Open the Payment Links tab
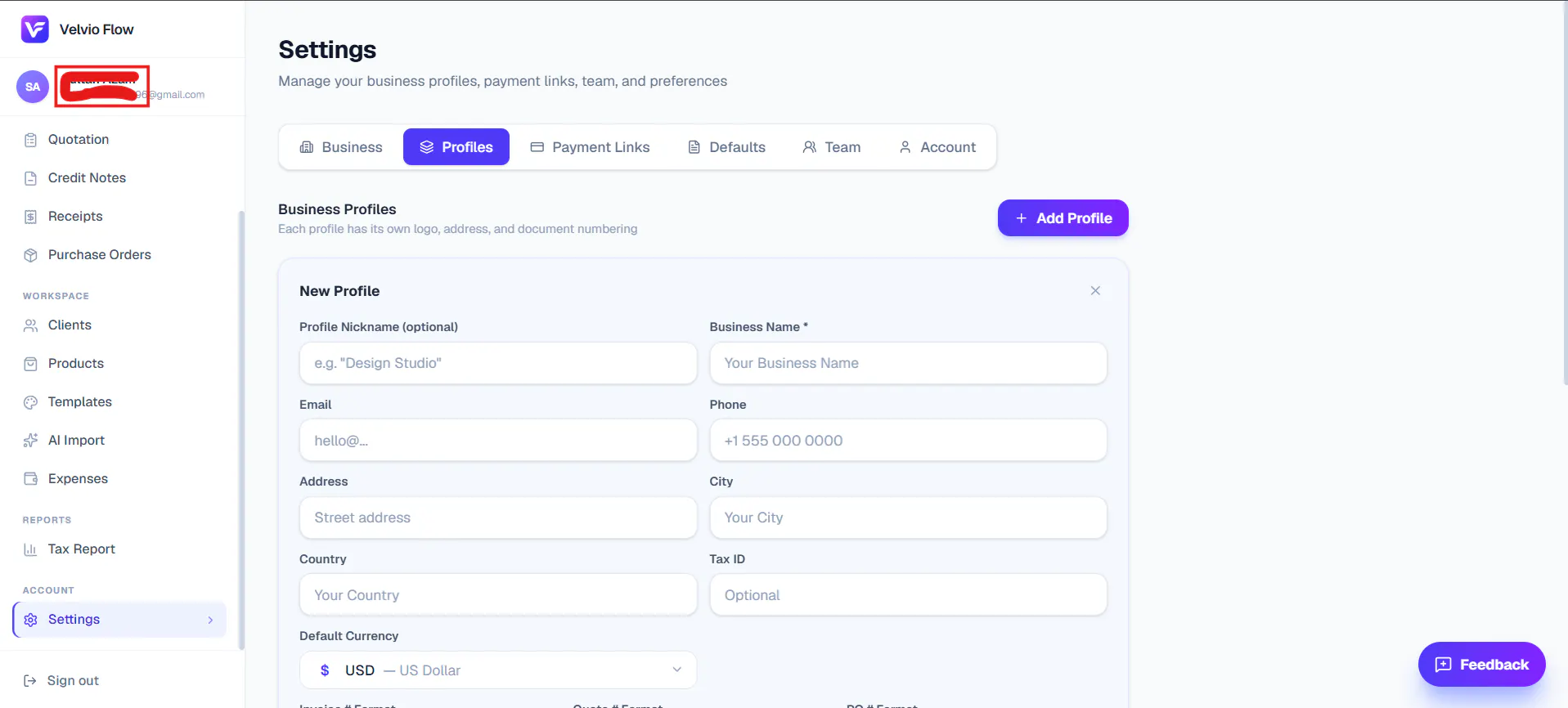Screen dimensions: 1568x708 (590, 147)
